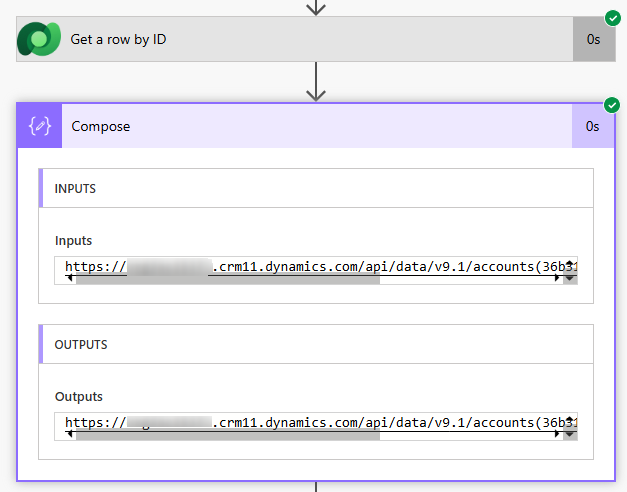Click Outputs scrollbar left arrow

(x=70, y=436)
